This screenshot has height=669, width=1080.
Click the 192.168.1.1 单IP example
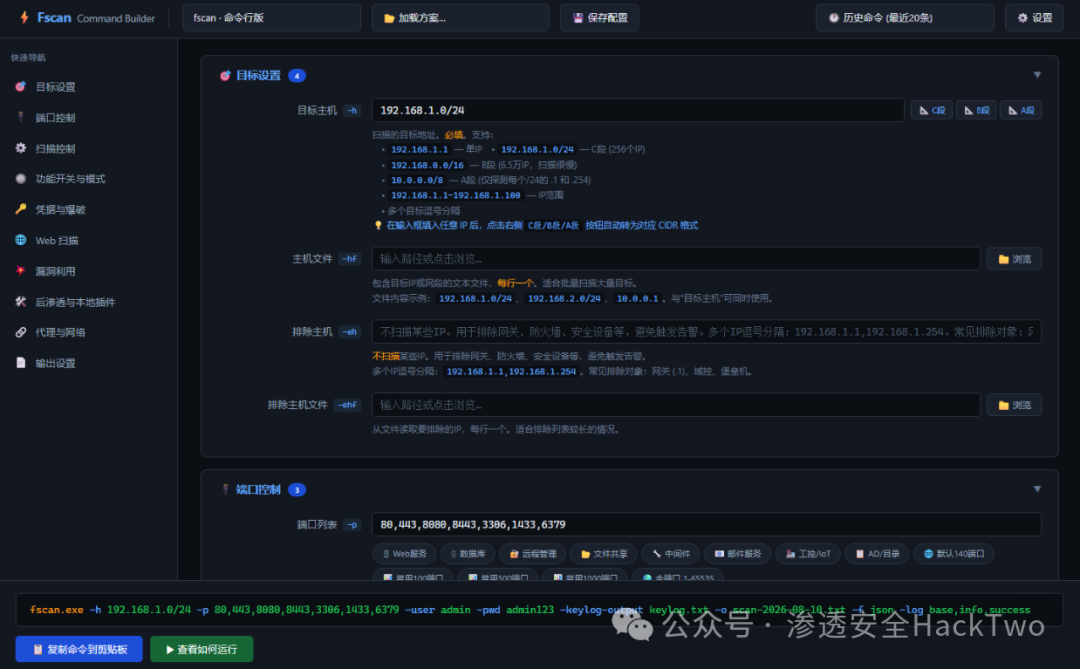(x=419, y=150)
